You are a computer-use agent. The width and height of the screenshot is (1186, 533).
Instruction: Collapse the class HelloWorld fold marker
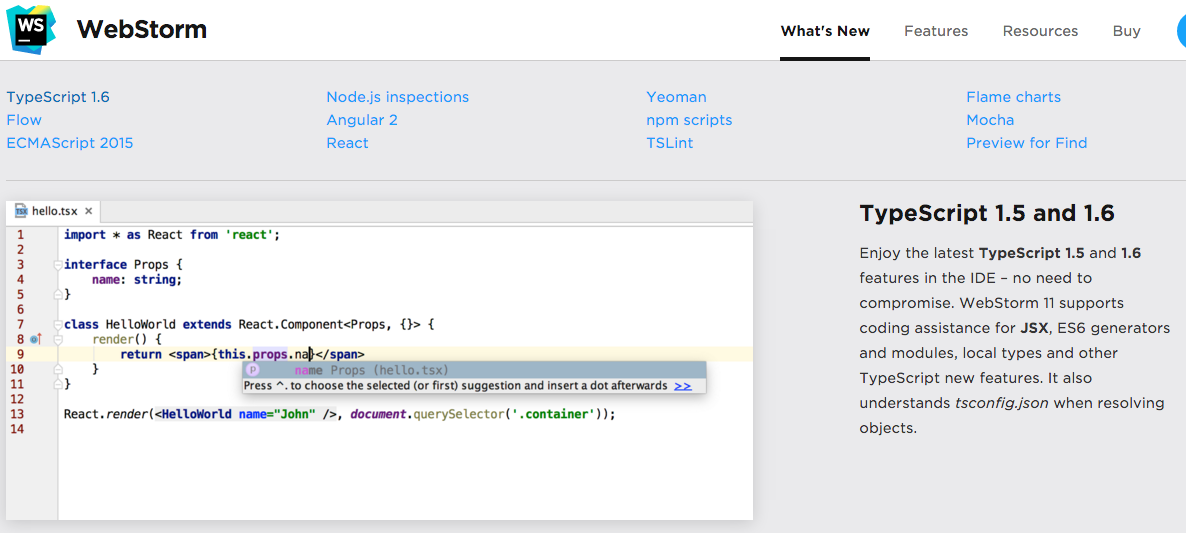pos(57,324)
